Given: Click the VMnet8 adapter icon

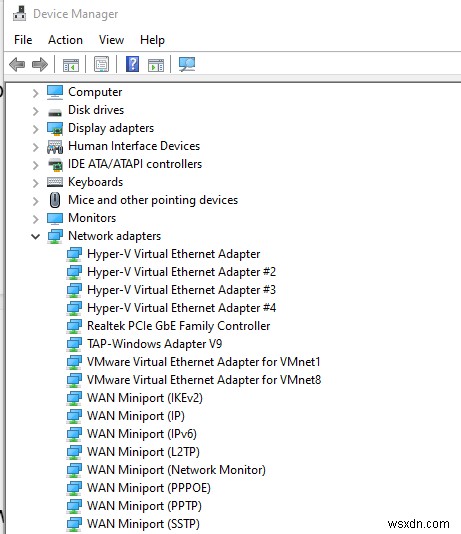Looking at the screenshot, I should tap(74, 380).
